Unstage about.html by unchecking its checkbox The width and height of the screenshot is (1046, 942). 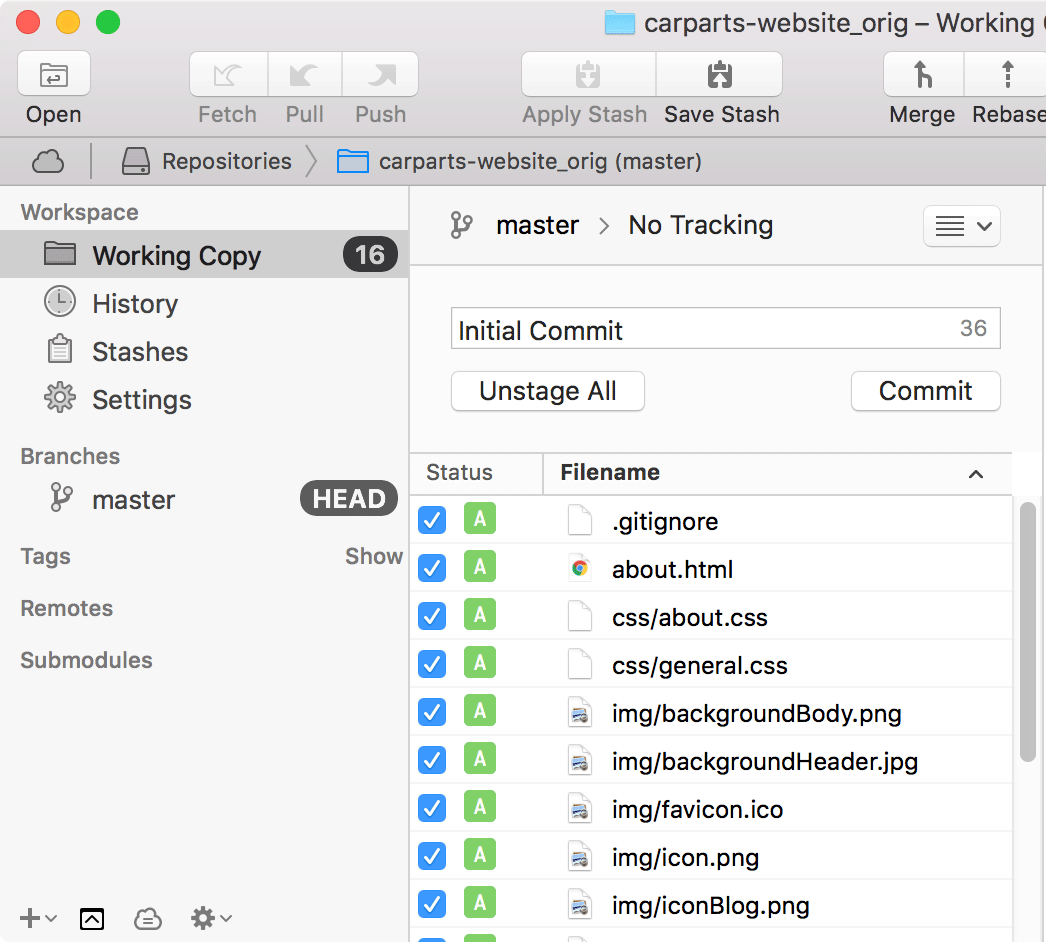[431, 568]
